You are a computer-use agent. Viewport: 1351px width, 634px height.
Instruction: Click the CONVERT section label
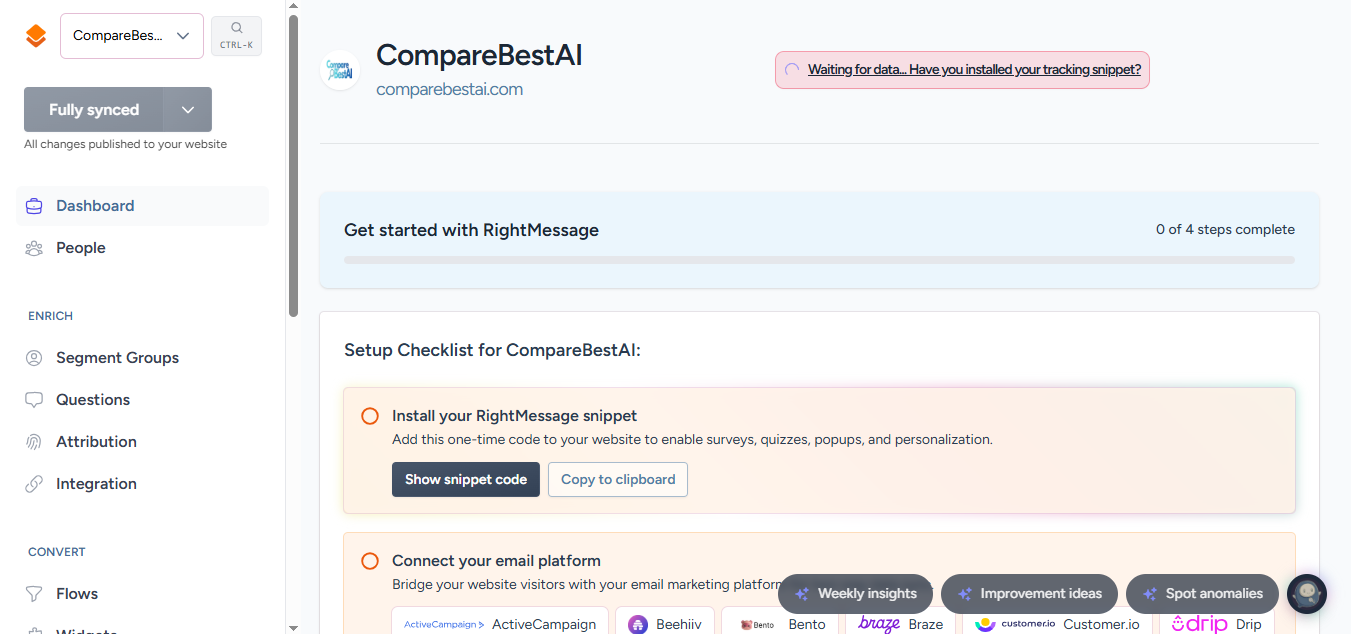57,552
